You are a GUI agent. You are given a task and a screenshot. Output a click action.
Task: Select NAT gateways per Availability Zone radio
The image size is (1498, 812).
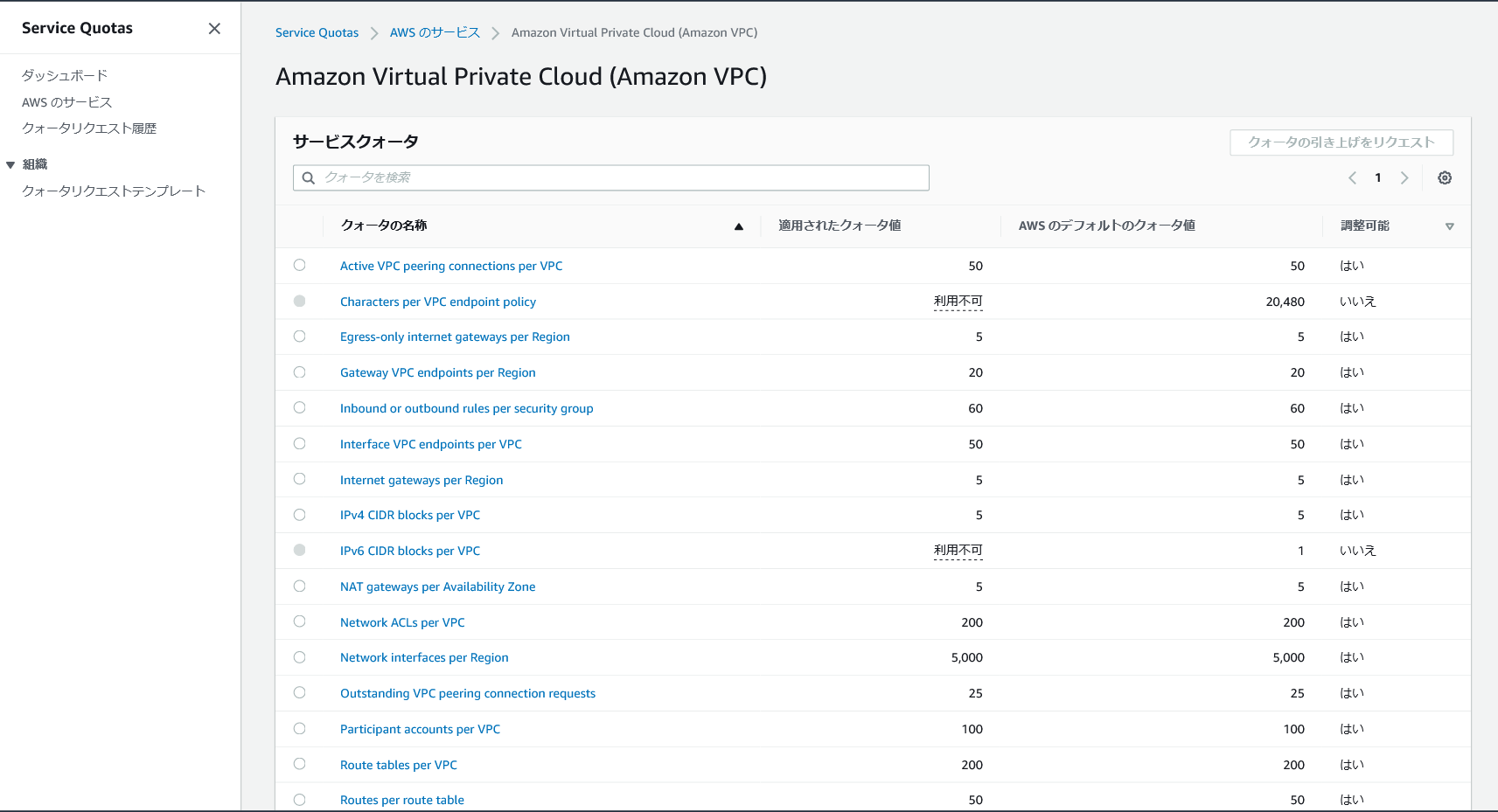tap(300, 586)
